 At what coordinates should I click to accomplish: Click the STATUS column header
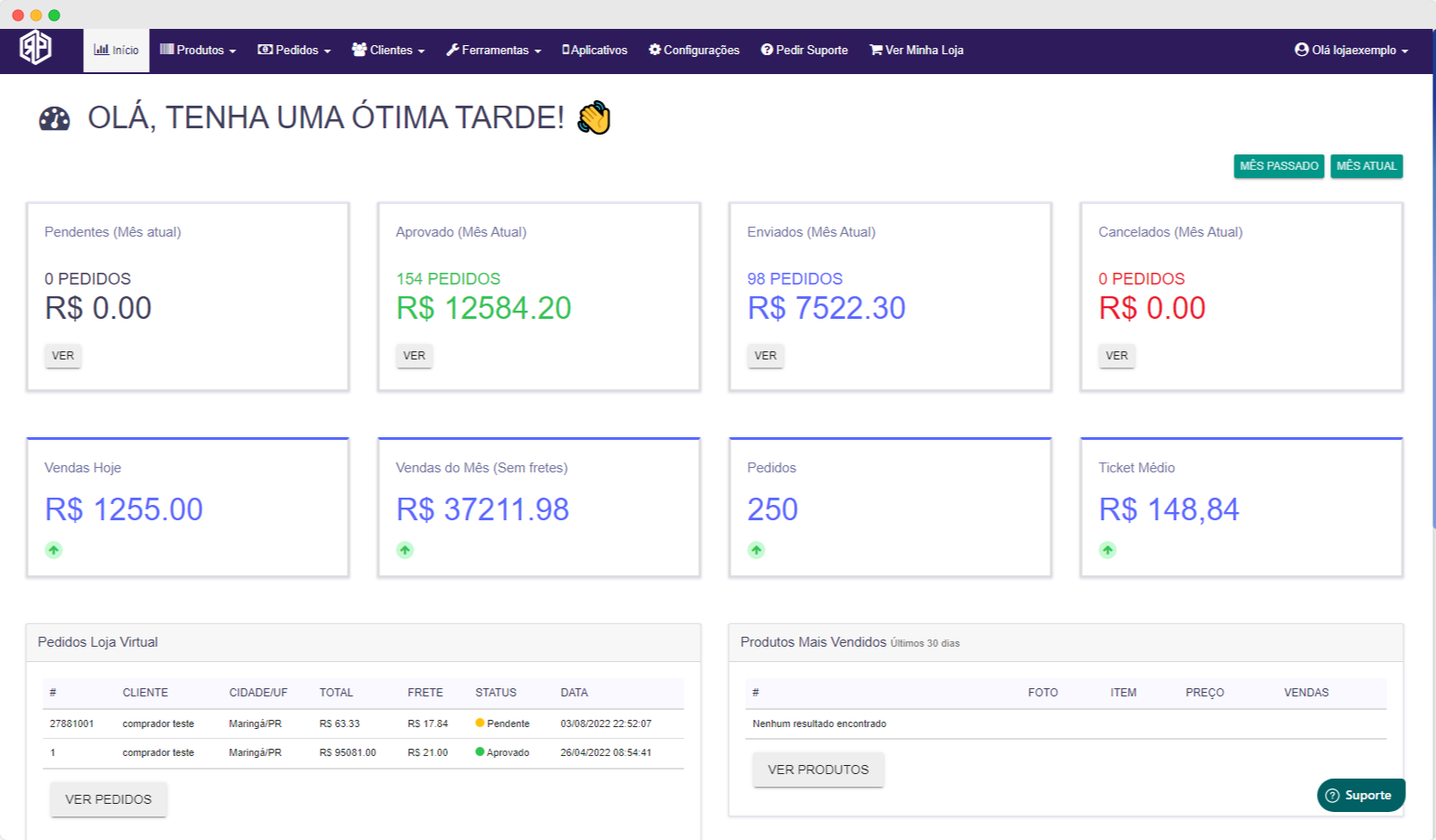[496, 693]
